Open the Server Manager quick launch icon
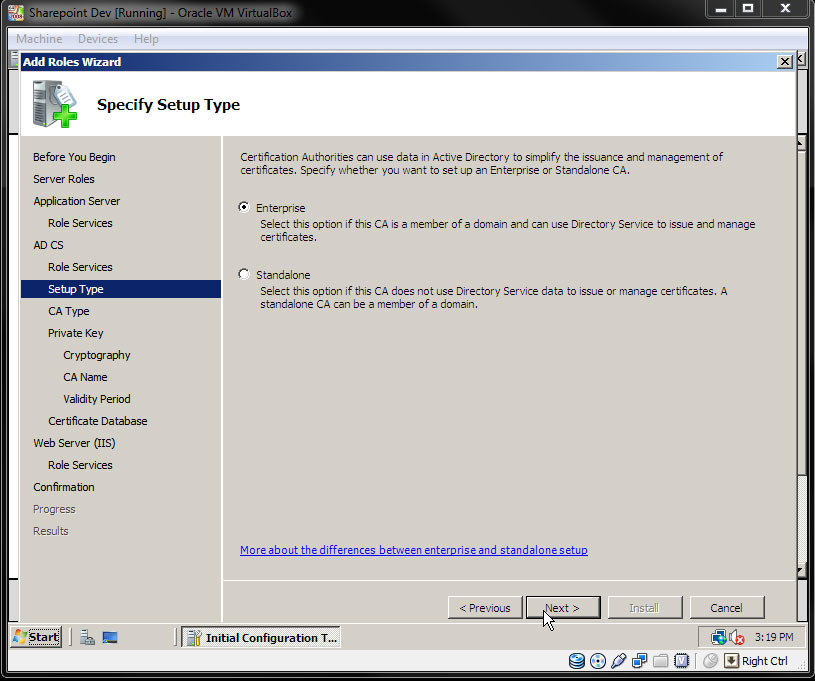Image resolution: width=815 pixels, height=681 pixels. 87,637
